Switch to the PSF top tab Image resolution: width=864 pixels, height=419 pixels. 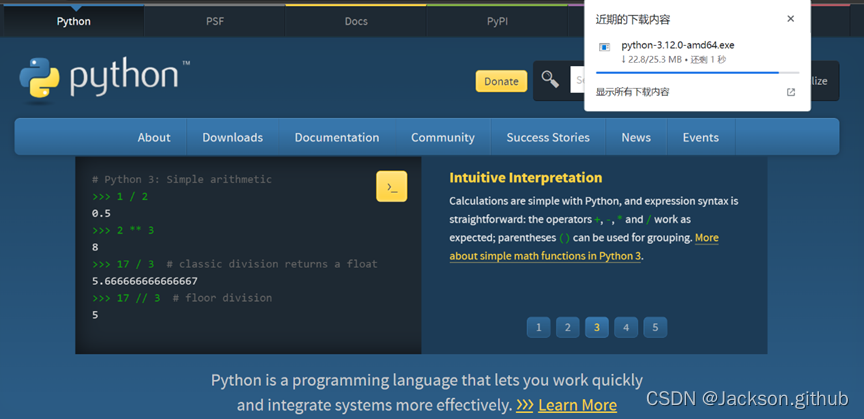[x=215, y=21]
